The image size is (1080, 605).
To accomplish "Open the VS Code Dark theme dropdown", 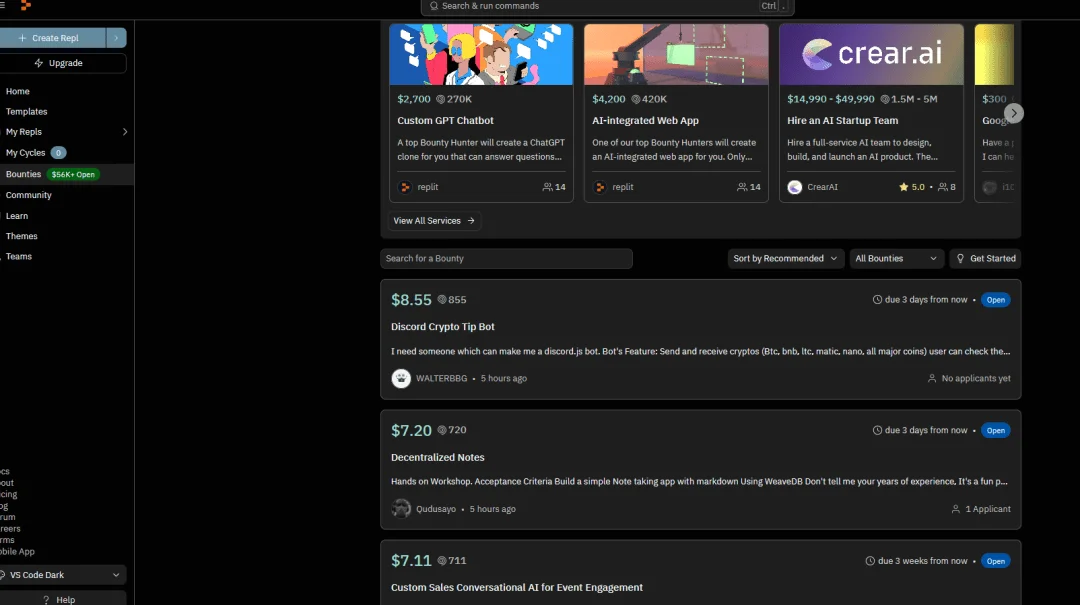I will point(63,575).
